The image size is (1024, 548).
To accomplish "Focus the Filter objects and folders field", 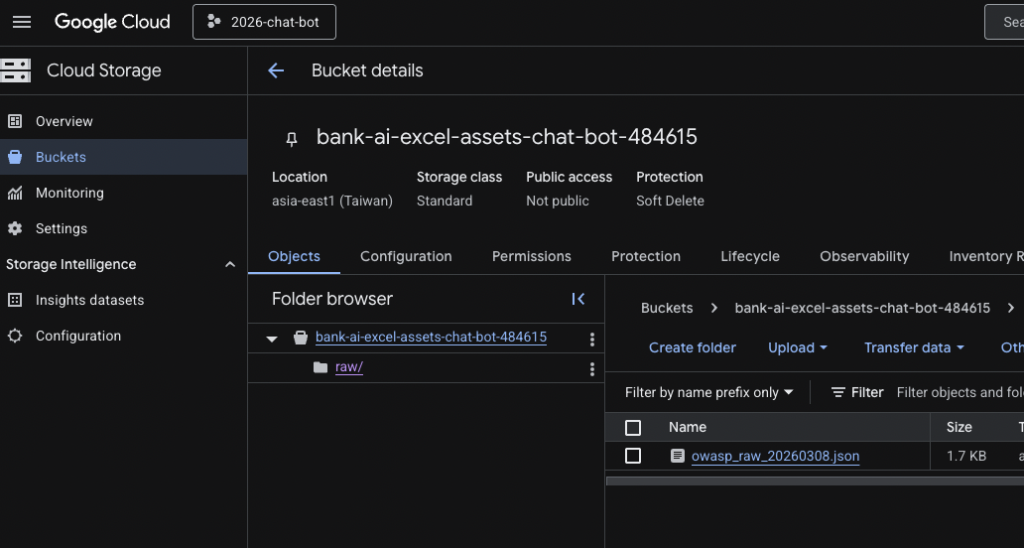I will coord(959,393).
